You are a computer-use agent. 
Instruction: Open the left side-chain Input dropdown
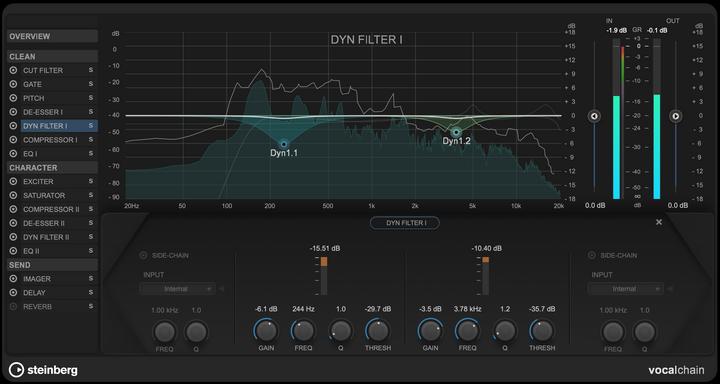tap(177, 289)
